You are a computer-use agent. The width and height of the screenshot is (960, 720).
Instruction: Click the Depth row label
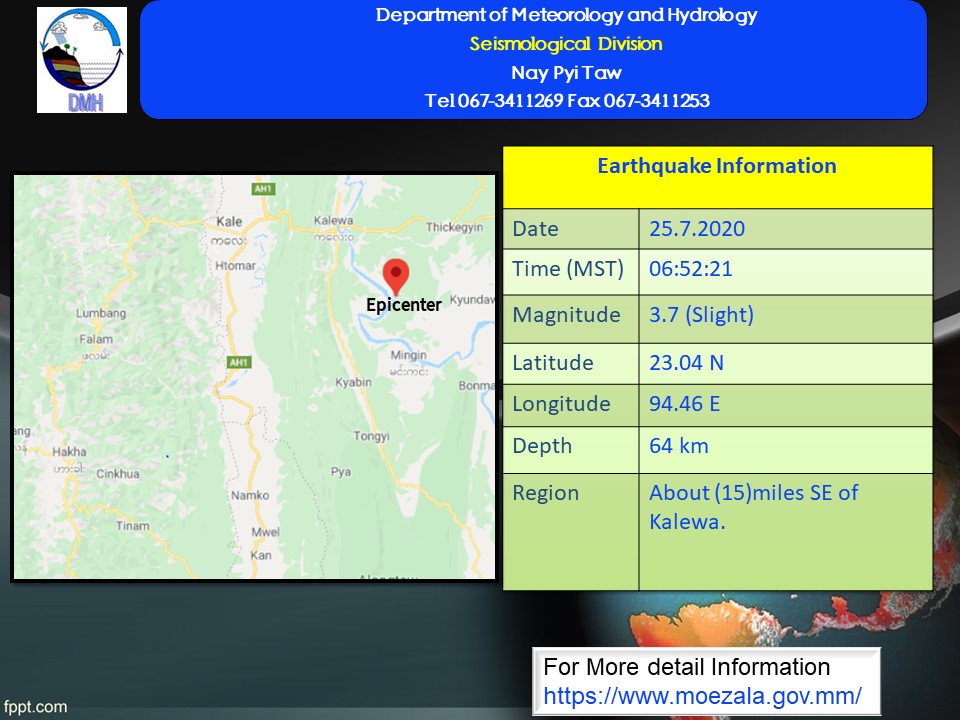[x=542, y=446]
